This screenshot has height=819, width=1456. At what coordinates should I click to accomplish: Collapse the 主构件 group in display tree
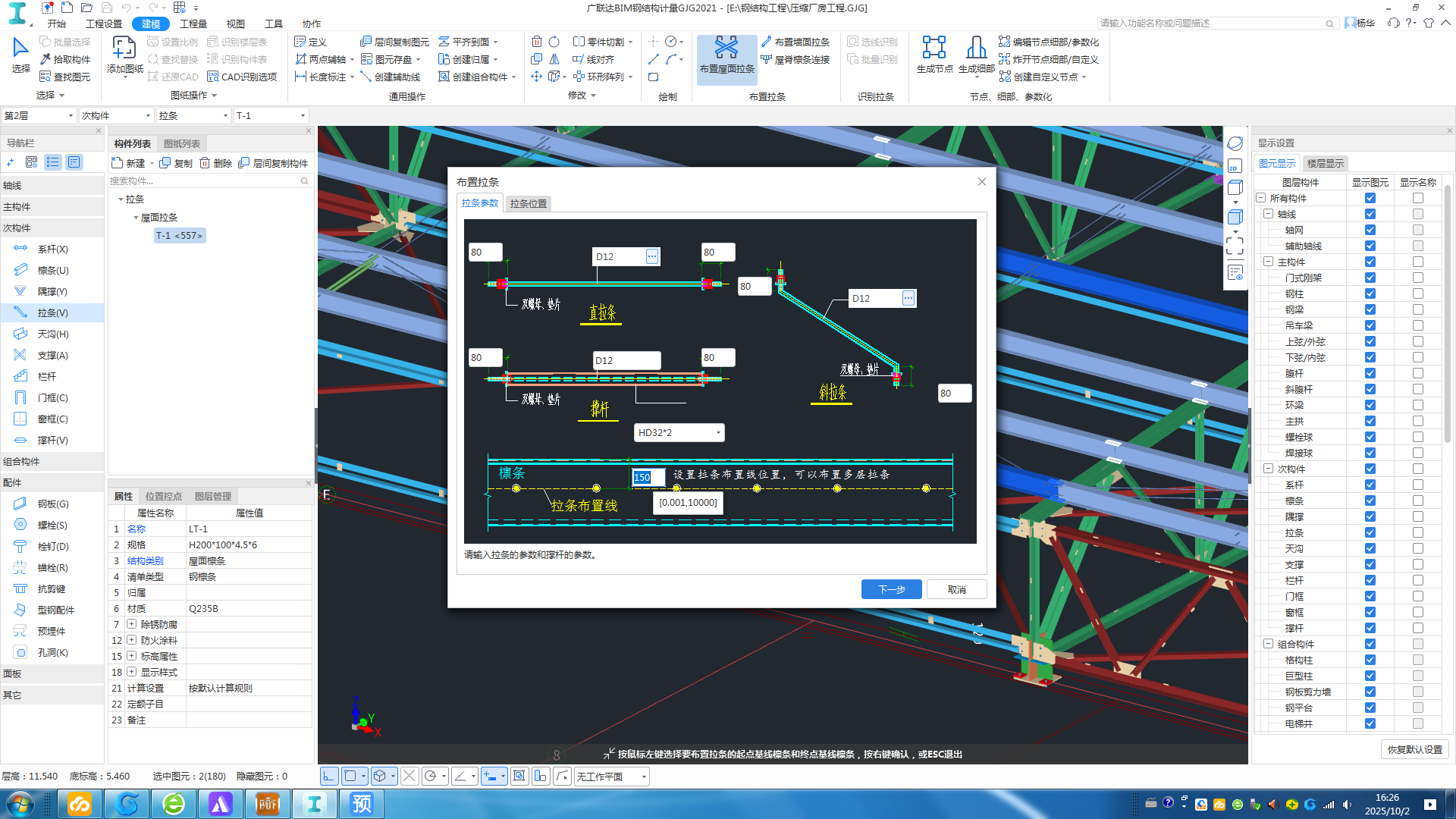[x=1268, y=262]
